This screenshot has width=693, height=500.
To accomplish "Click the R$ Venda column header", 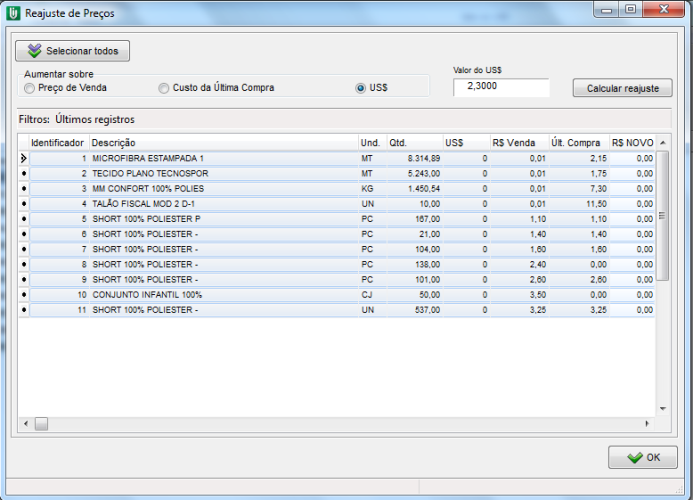I will pyautogui.click(x=518, y=143).
